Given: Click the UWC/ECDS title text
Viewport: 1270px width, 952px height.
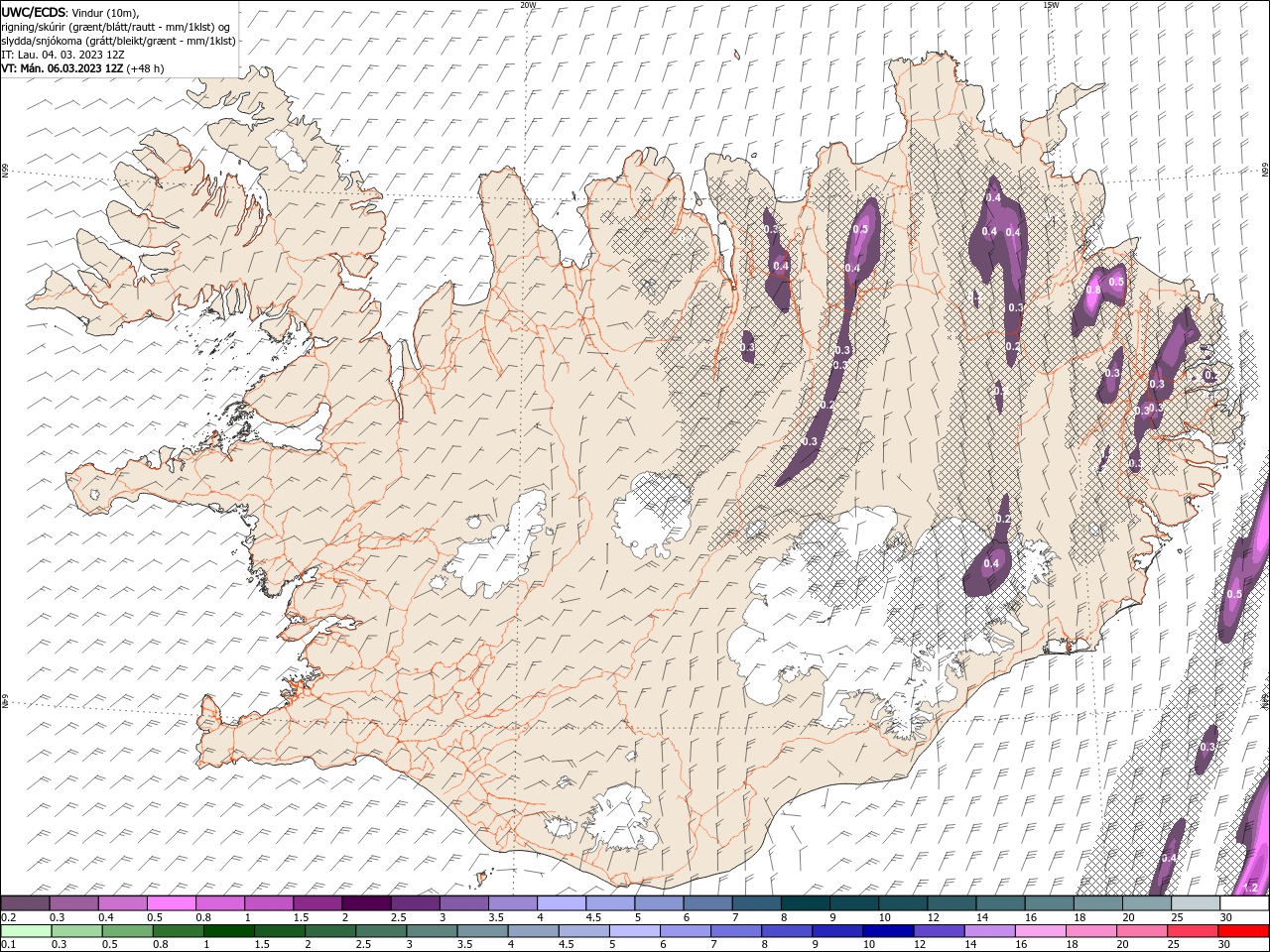Looking at the screenshot, I should (x=34, y=12).
